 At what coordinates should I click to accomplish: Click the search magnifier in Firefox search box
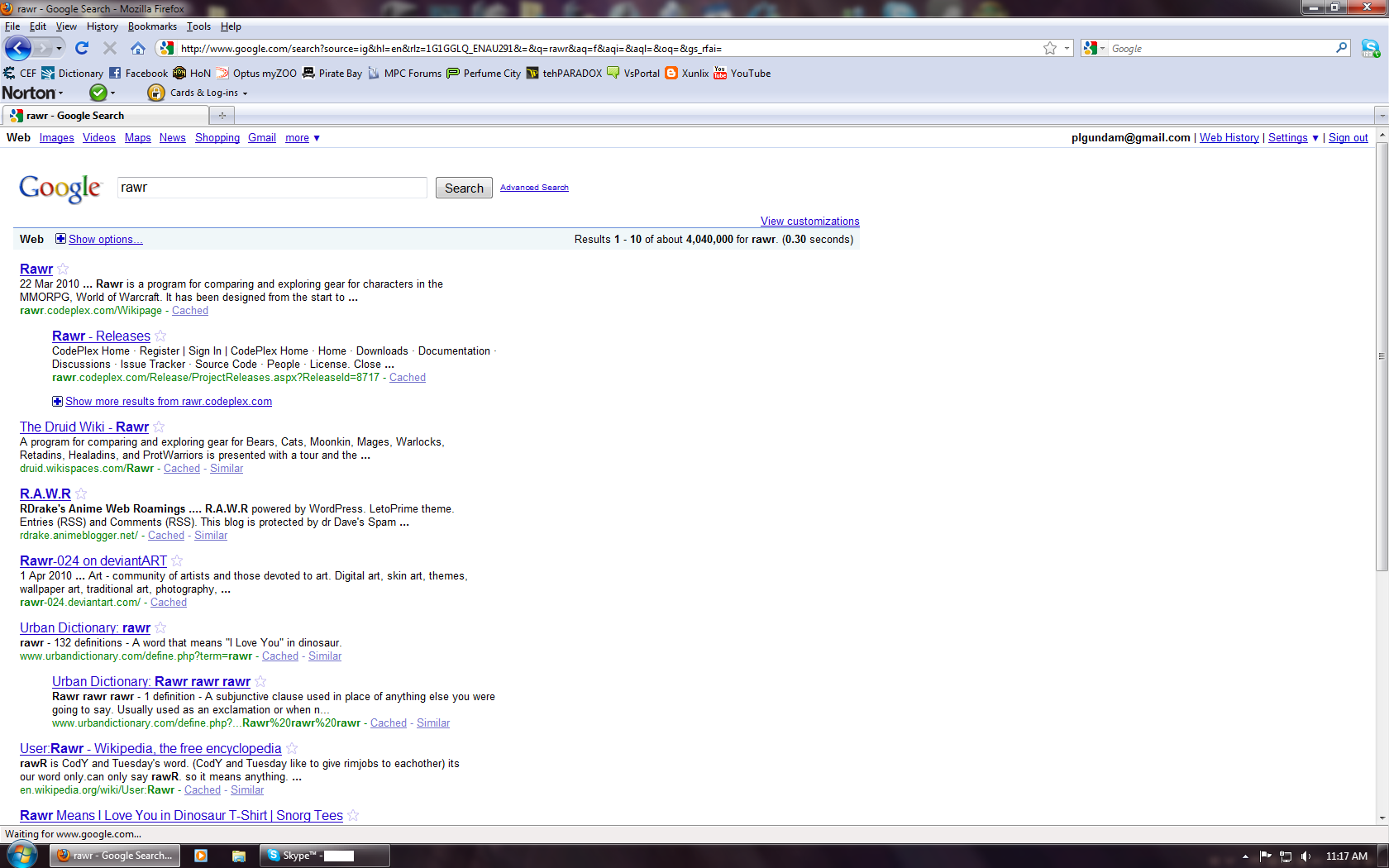point(1341,48)
